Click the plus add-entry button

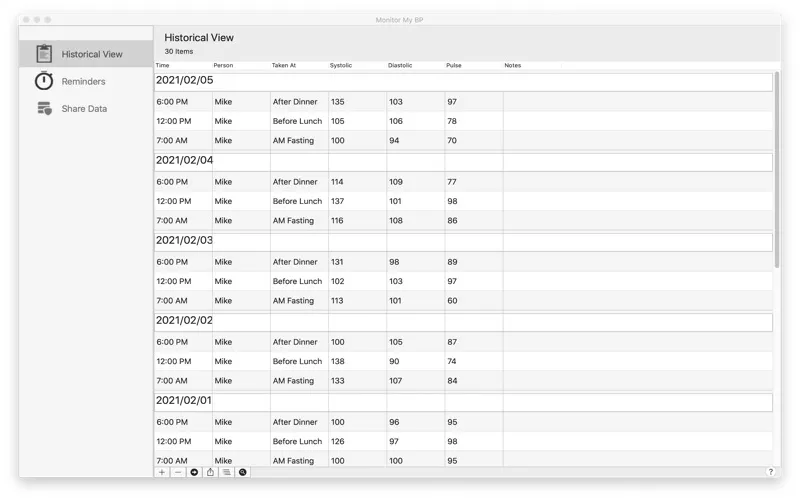tap(162, 472)
